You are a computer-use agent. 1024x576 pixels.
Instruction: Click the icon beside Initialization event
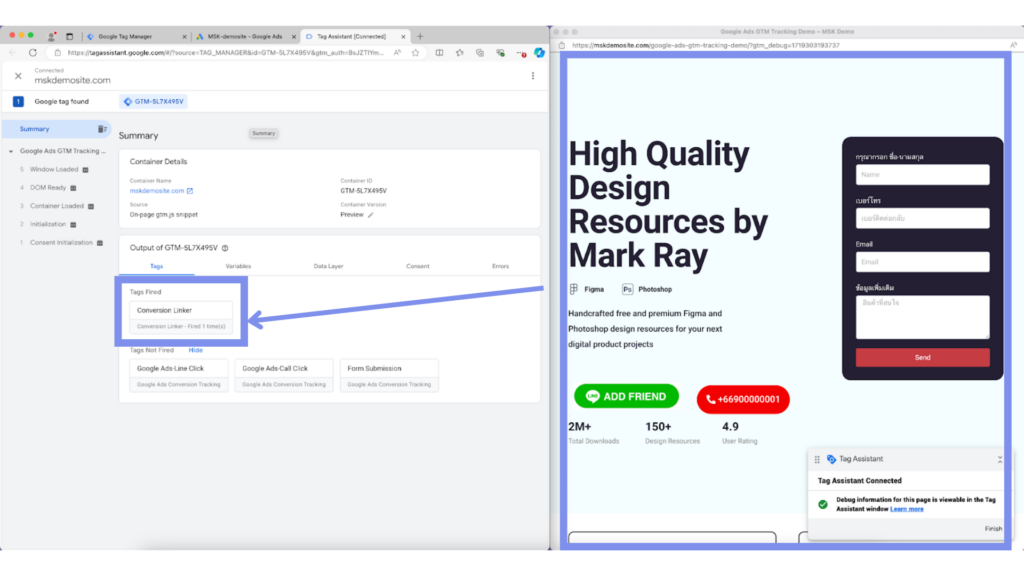pos(73,225)
